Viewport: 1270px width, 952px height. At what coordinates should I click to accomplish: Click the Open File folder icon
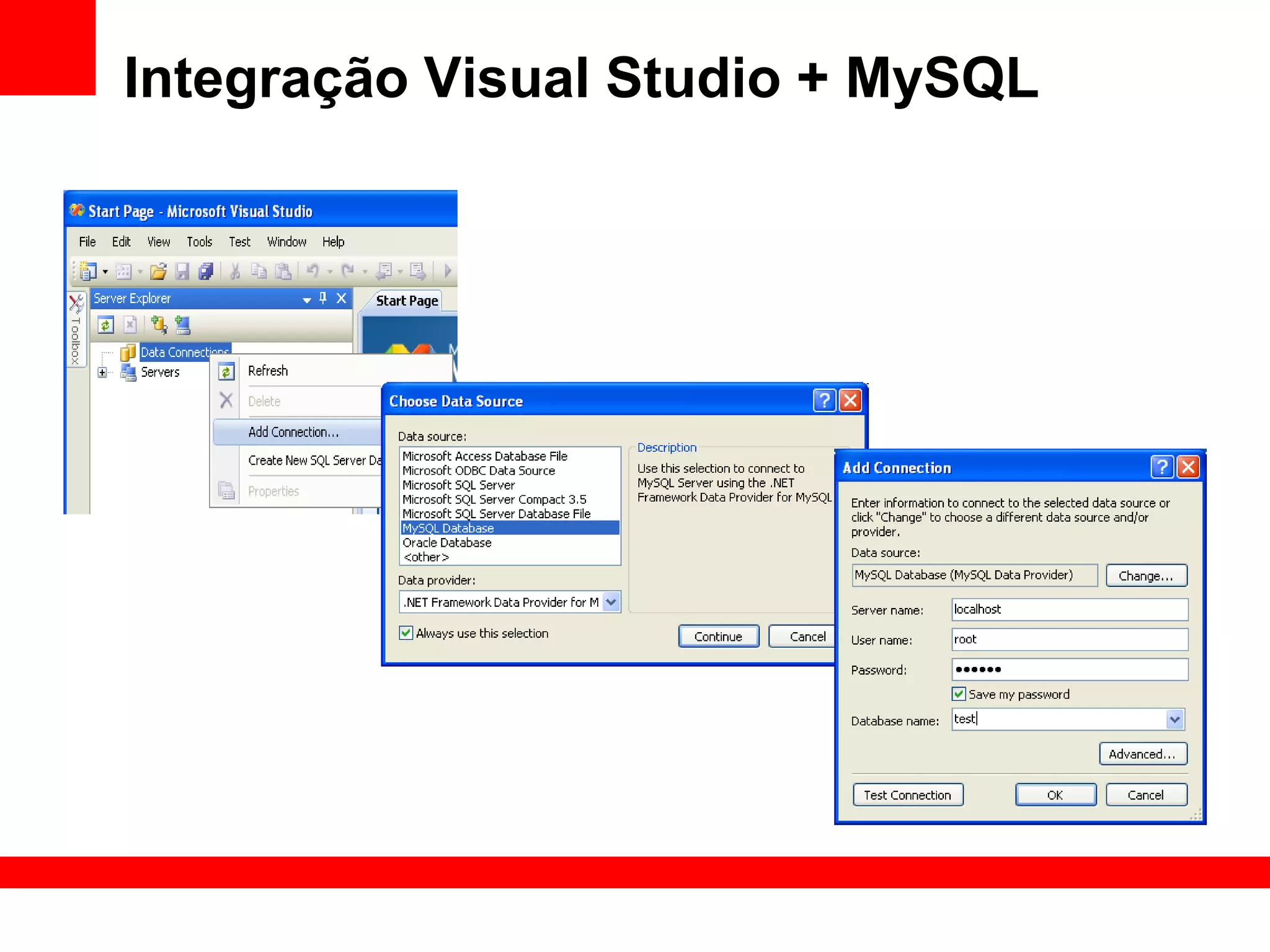tap(159, 271)
